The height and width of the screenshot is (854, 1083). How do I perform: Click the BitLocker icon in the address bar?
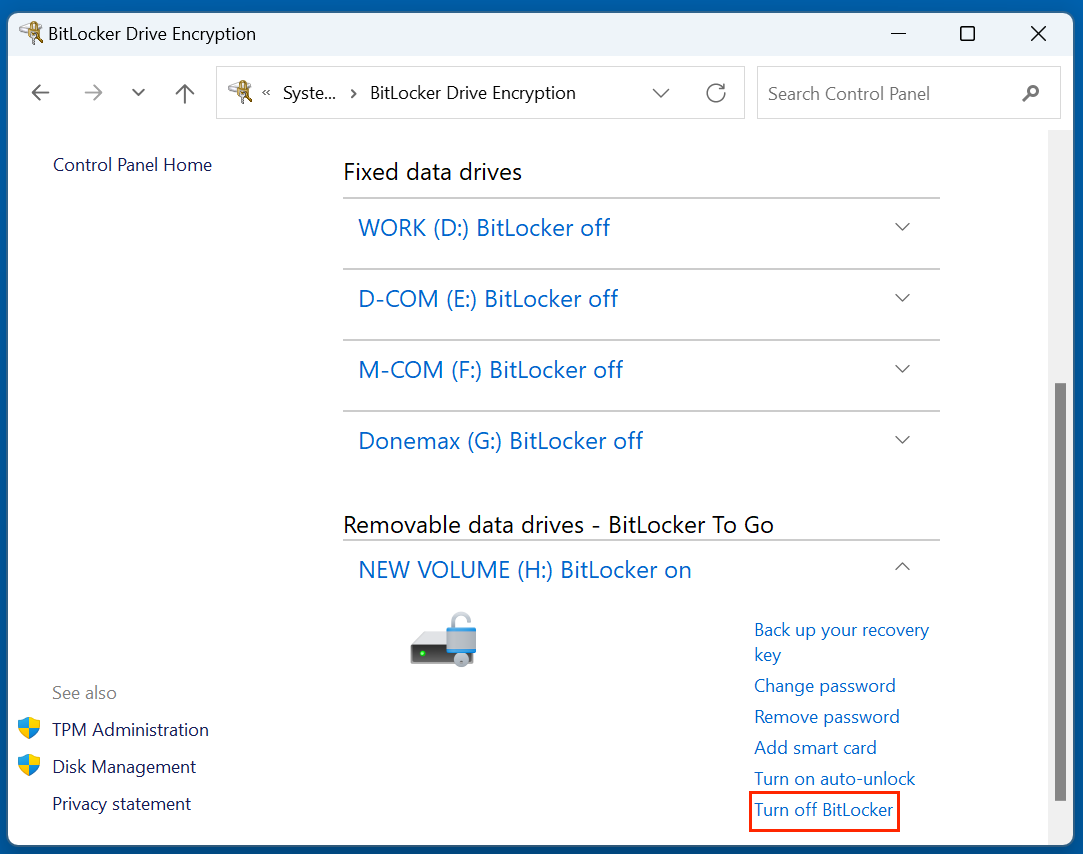tap(240, 92)
